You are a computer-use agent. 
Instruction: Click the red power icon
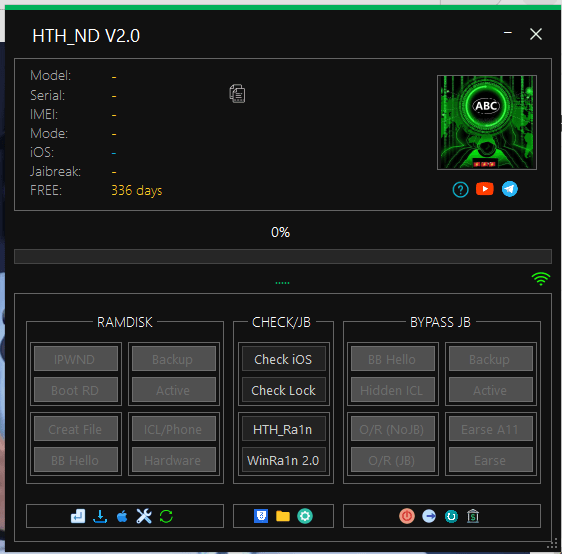coord(407,516)
